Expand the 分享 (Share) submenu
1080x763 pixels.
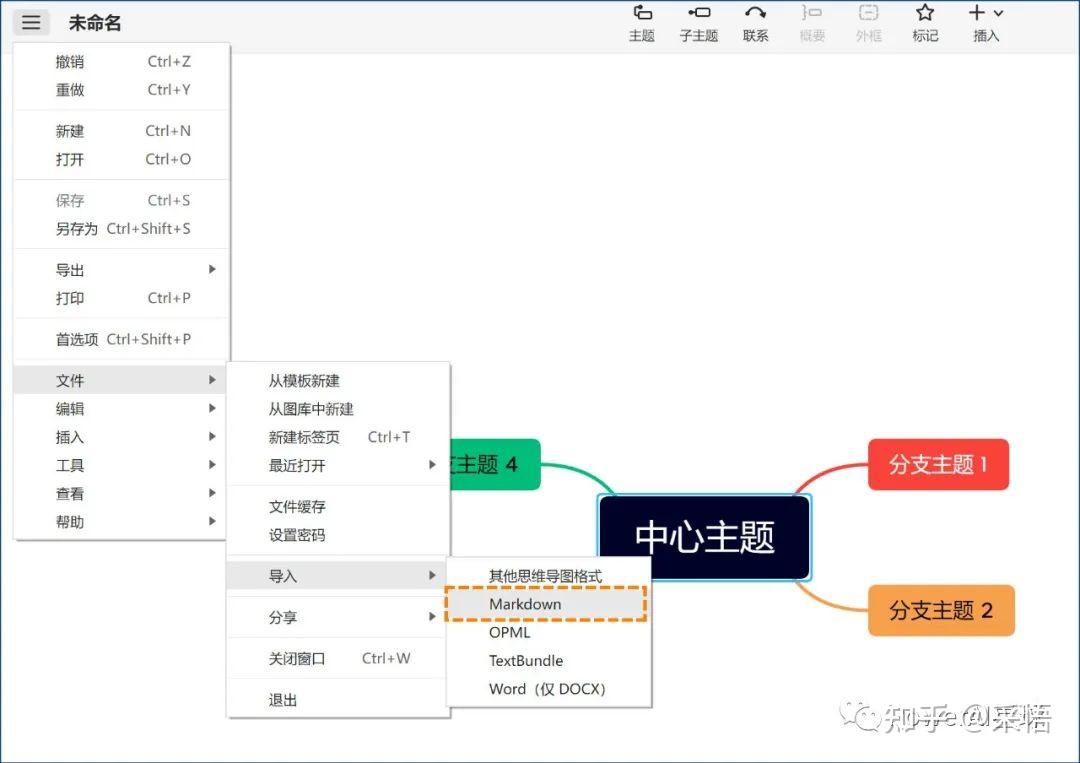(283, 617)
